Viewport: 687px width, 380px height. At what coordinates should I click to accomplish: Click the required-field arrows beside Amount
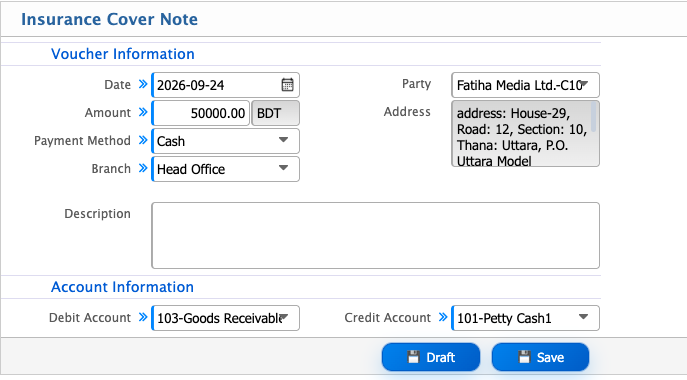pos(143,112)
